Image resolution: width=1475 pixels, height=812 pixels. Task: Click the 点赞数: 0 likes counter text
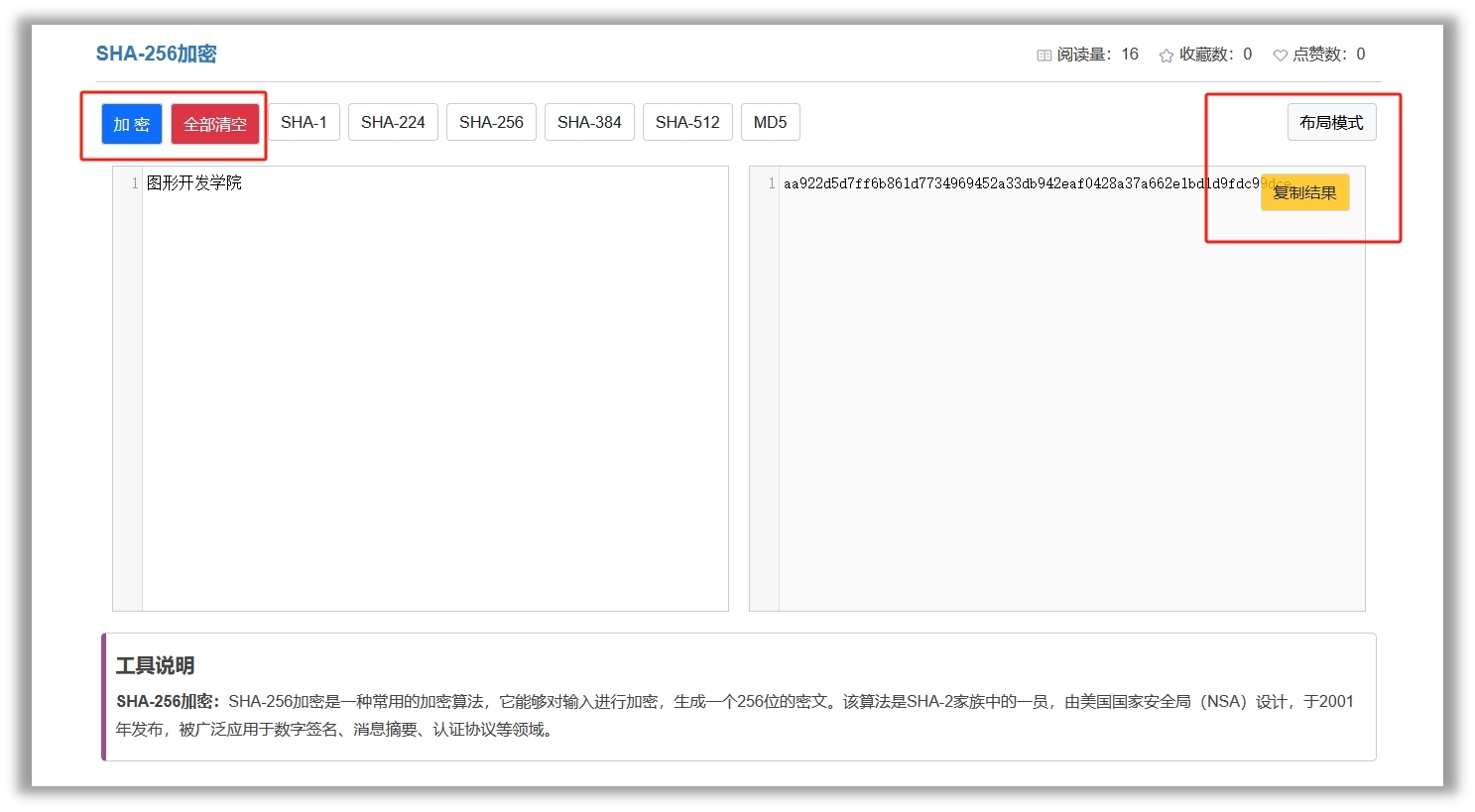(x=1328, y=55)
